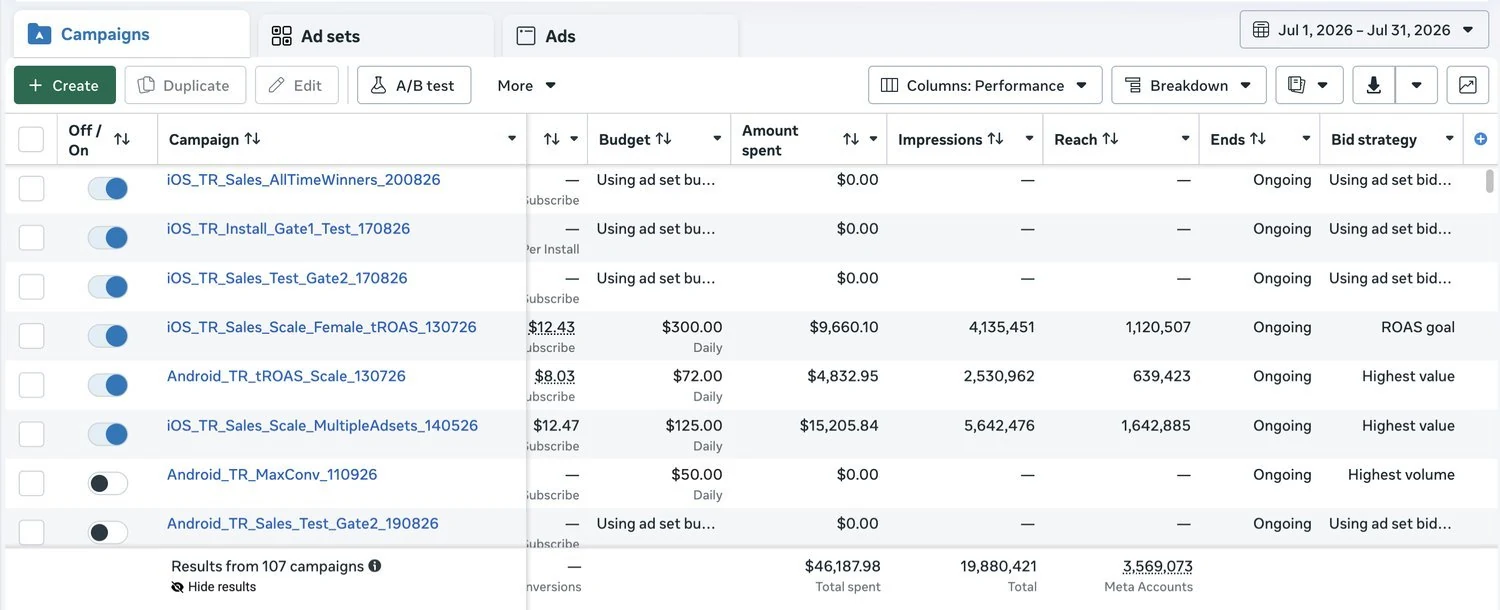Viewport: 1500px width, 610px height.
Task: Open Budget column header dropdown arrow
Action: pyautogui.click(x=716, y=139)
